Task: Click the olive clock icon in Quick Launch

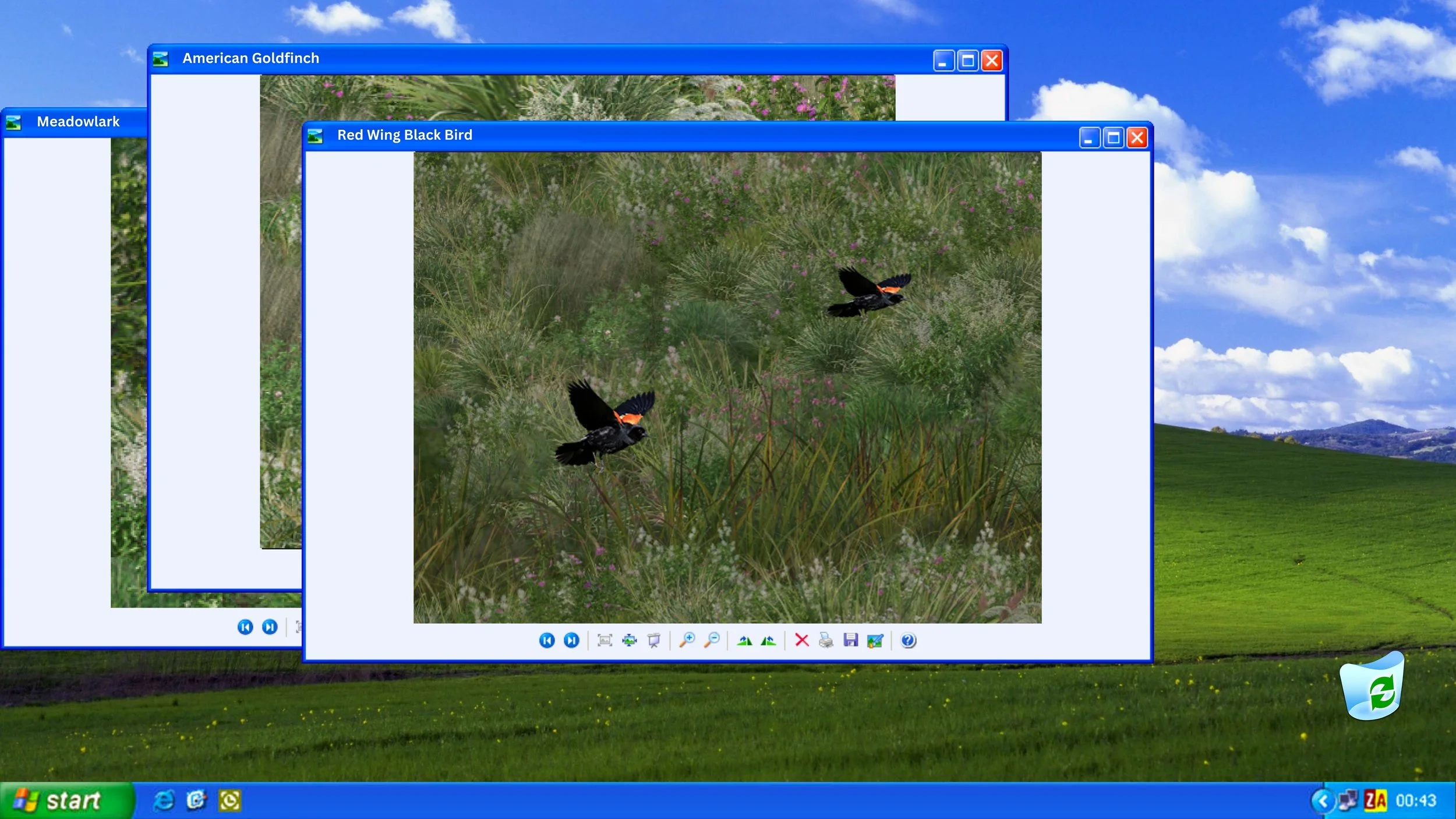Action: [229, 800]
